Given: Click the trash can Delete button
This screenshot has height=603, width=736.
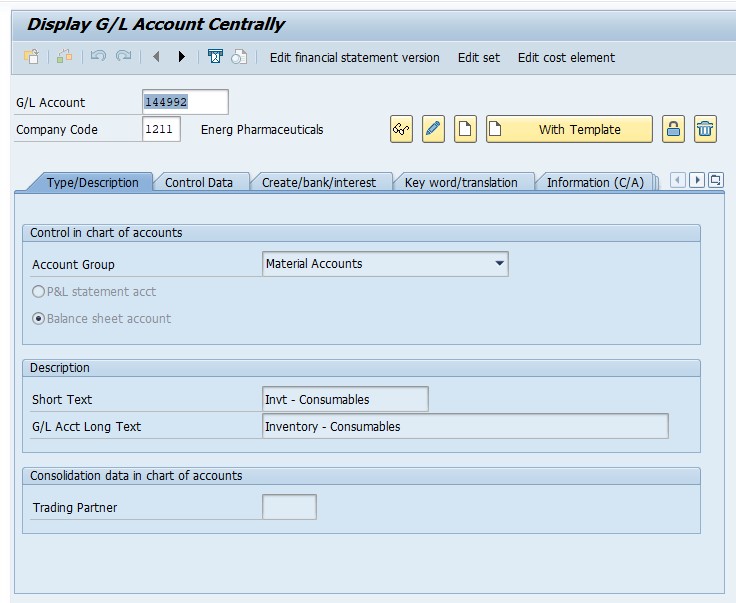Looking at the screenshot, I should pos(705,129).
